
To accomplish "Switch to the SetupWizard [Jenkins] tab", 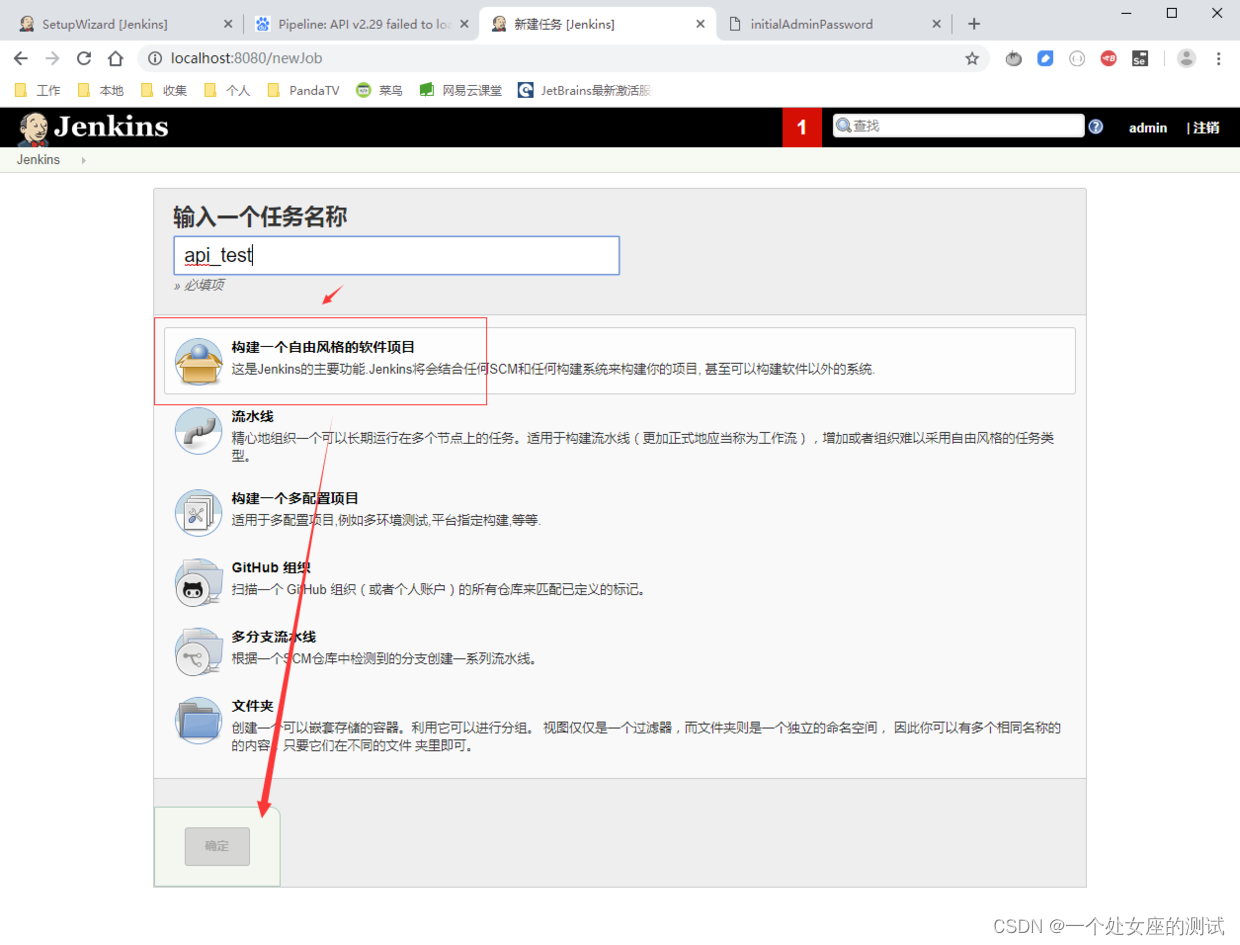I will point(124,23).
